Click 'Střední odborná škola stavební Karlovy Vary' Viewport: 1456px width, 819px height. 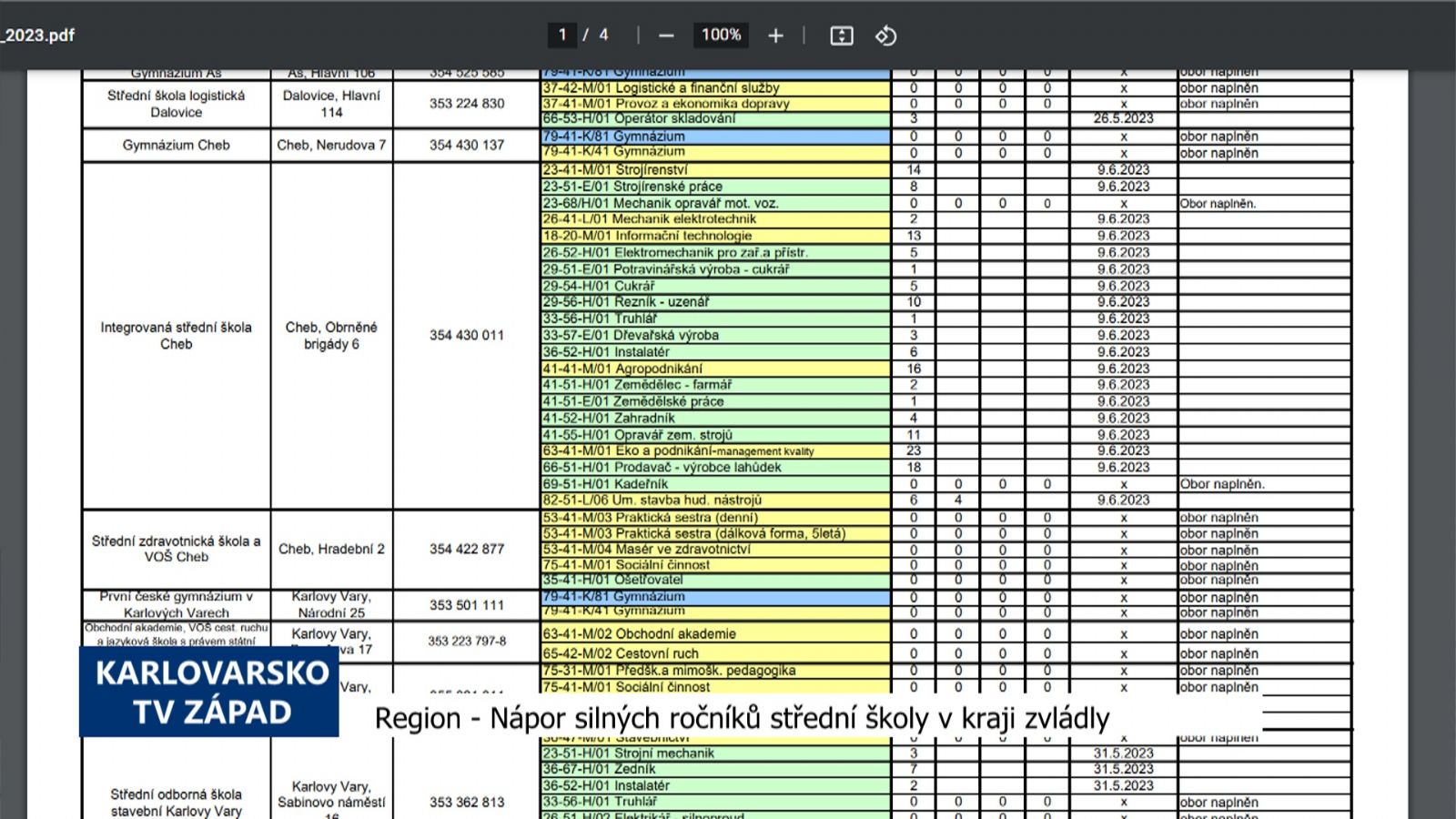[177, 802]
